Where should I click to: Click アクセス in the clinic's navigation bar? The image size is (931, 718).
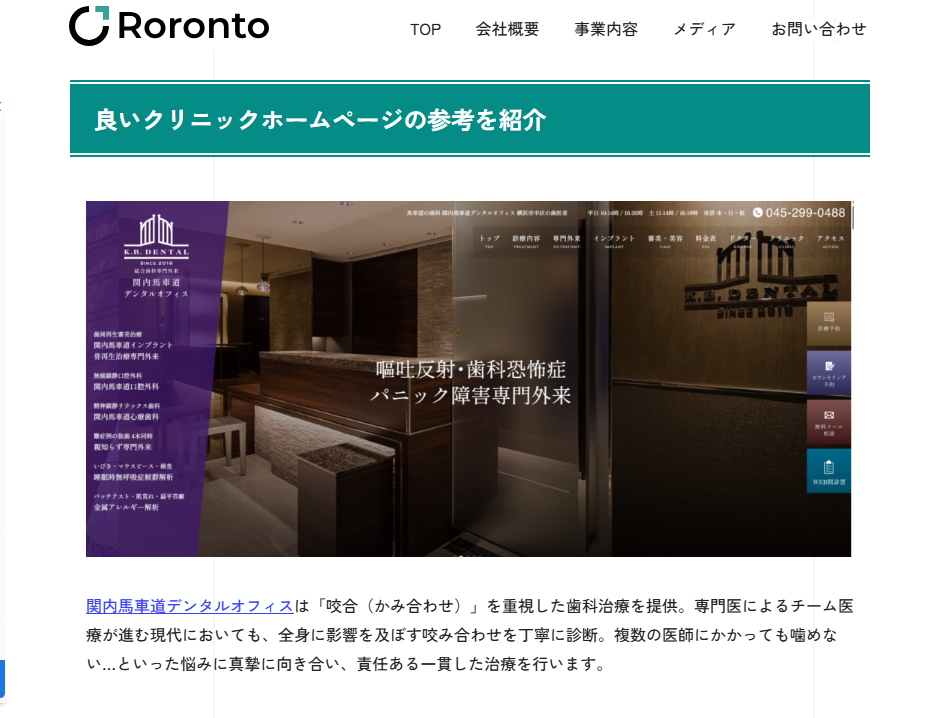click(x=830, y=240)
